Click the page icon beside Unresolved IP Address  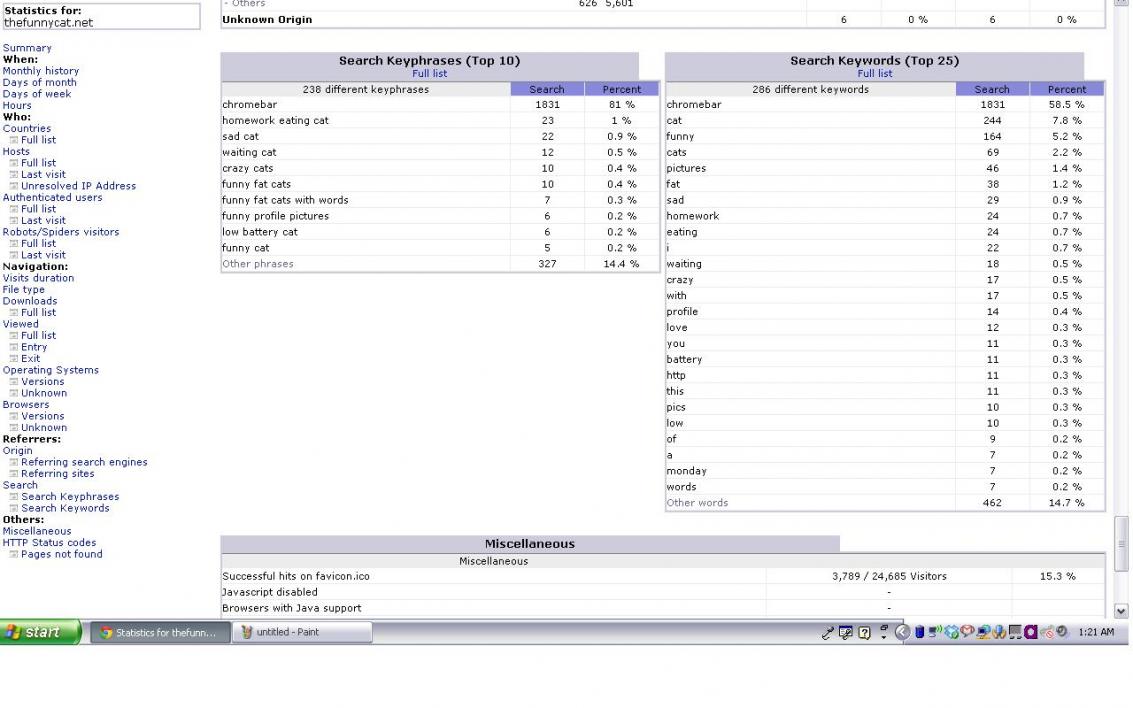tap(14, 186)
